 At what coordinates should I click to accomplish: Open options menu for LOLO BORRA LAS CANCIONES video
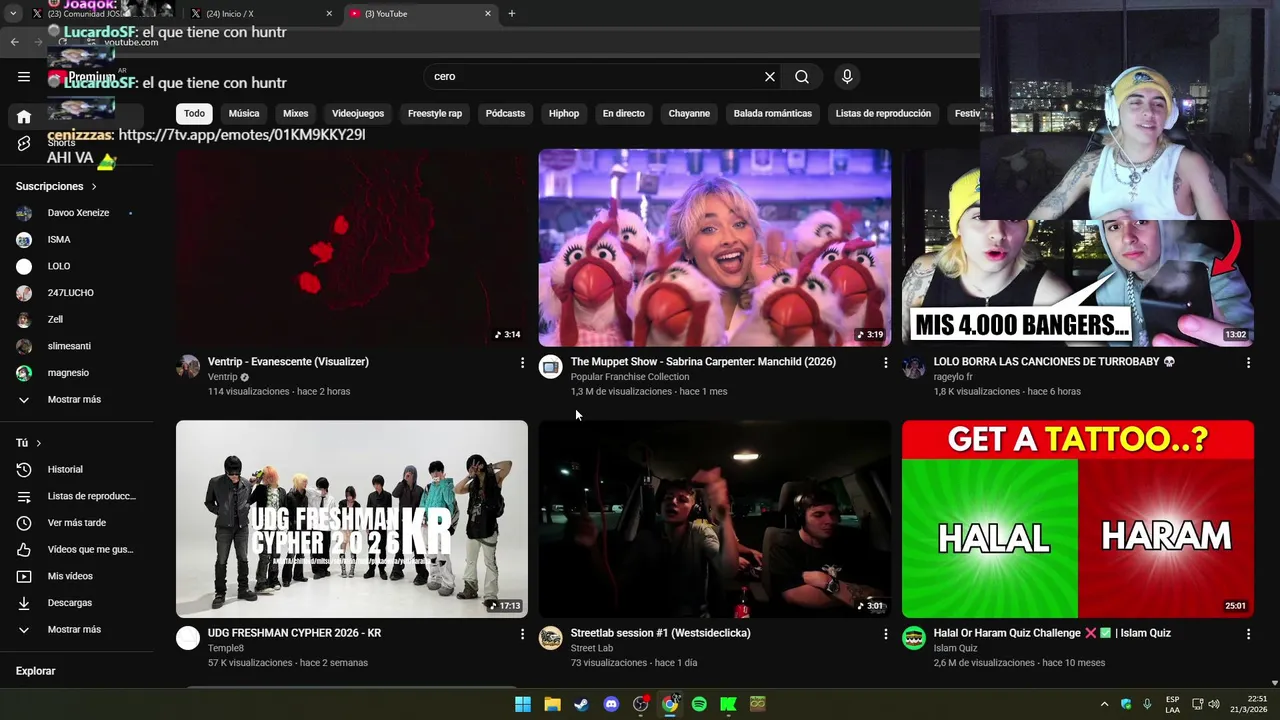(x=1248, y=362)
